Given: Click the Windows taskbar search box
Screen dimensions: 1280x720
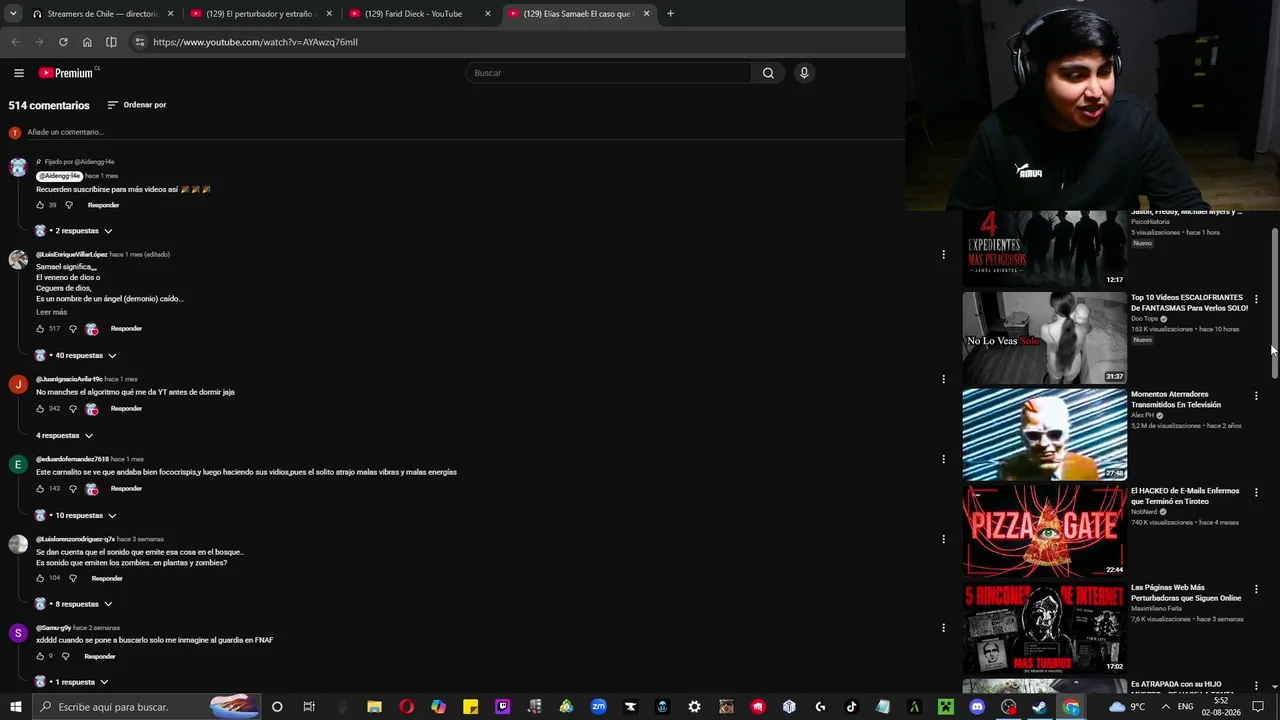Looking at the screenshot, I should point(148,707).
